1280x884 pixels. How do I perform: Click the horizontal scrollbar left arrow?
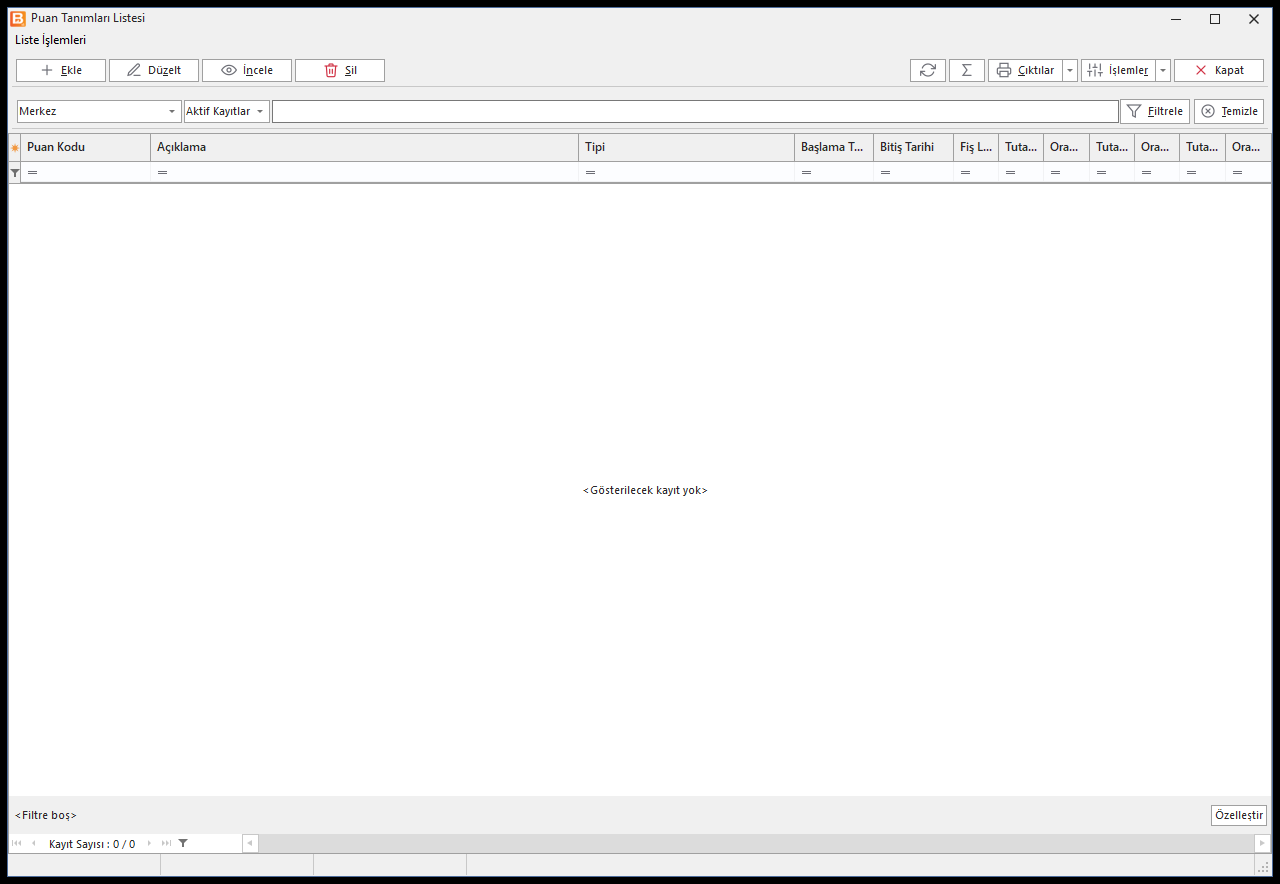(250, 843)
